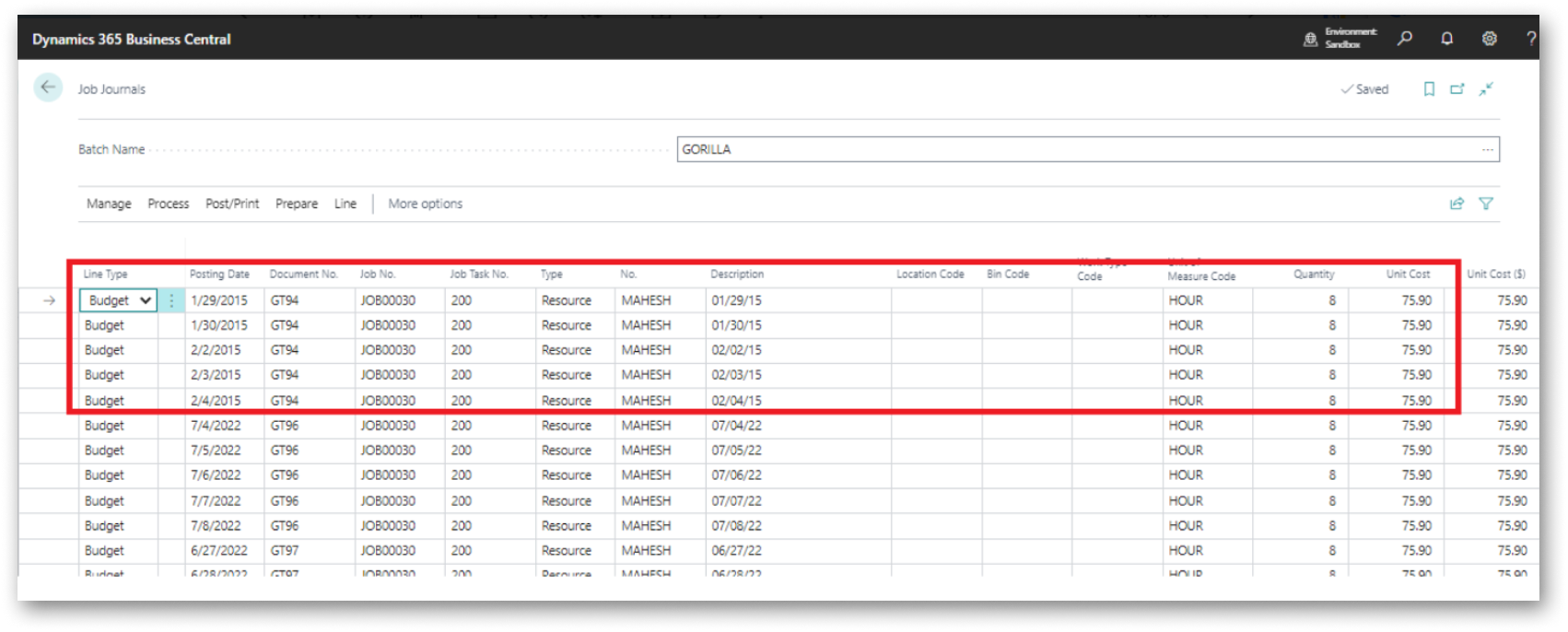Click More options

[425, 204]
